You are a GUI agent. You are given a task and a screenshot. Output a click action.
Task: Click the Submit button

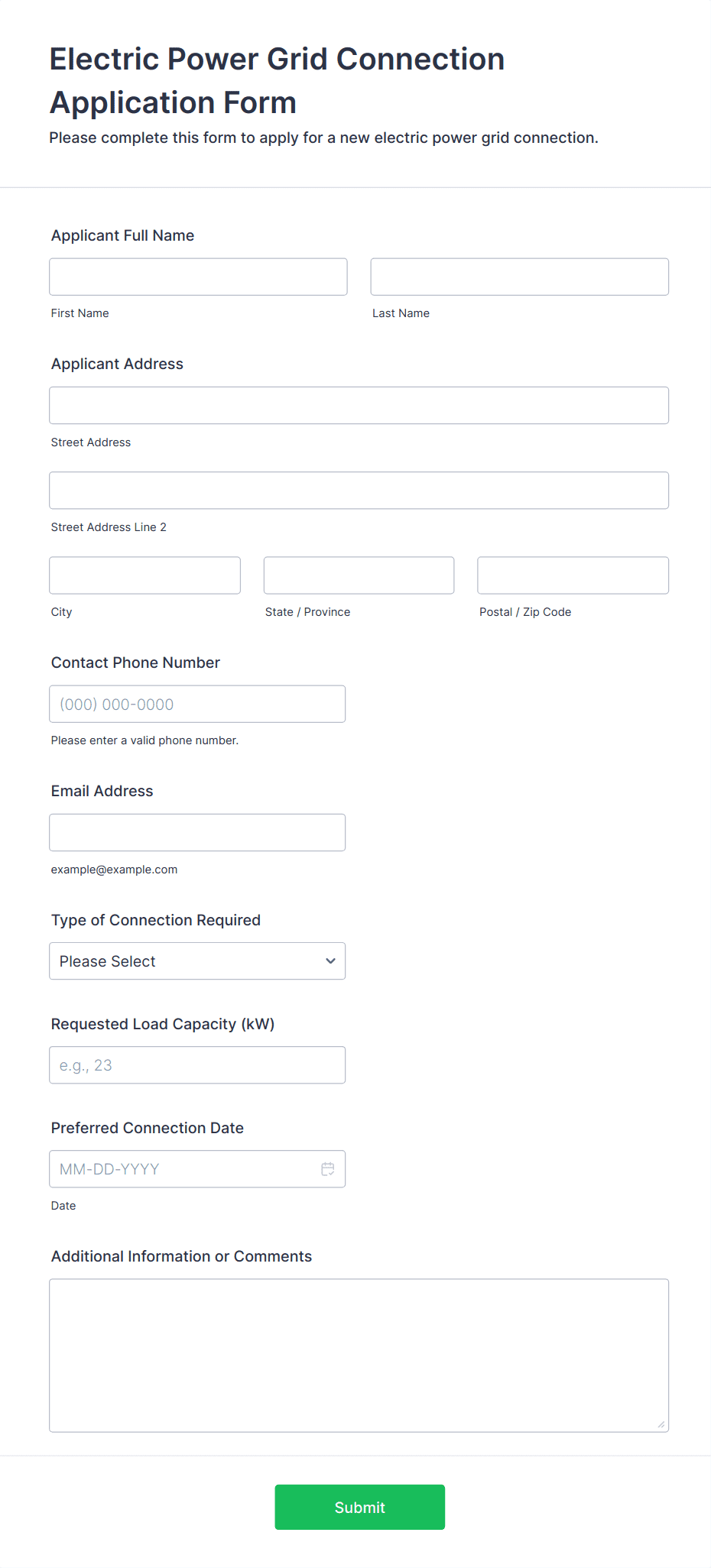click(x=359, y=1507)
